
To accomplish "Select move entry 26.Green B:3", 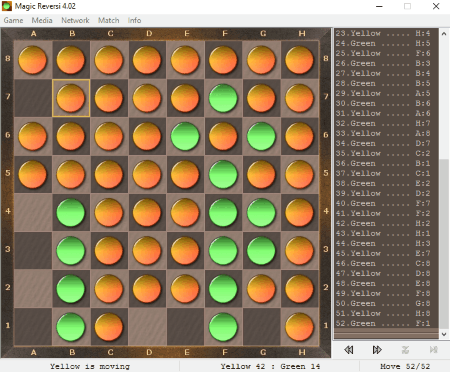I will [383, 63].
